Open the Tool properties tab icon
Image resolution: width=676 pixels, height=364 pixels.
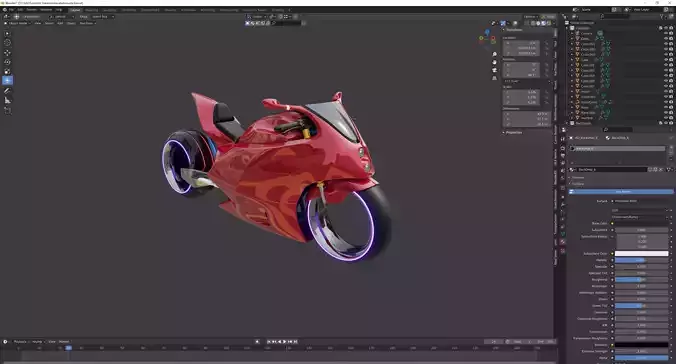pyautogui.click(x=563, y=139)
